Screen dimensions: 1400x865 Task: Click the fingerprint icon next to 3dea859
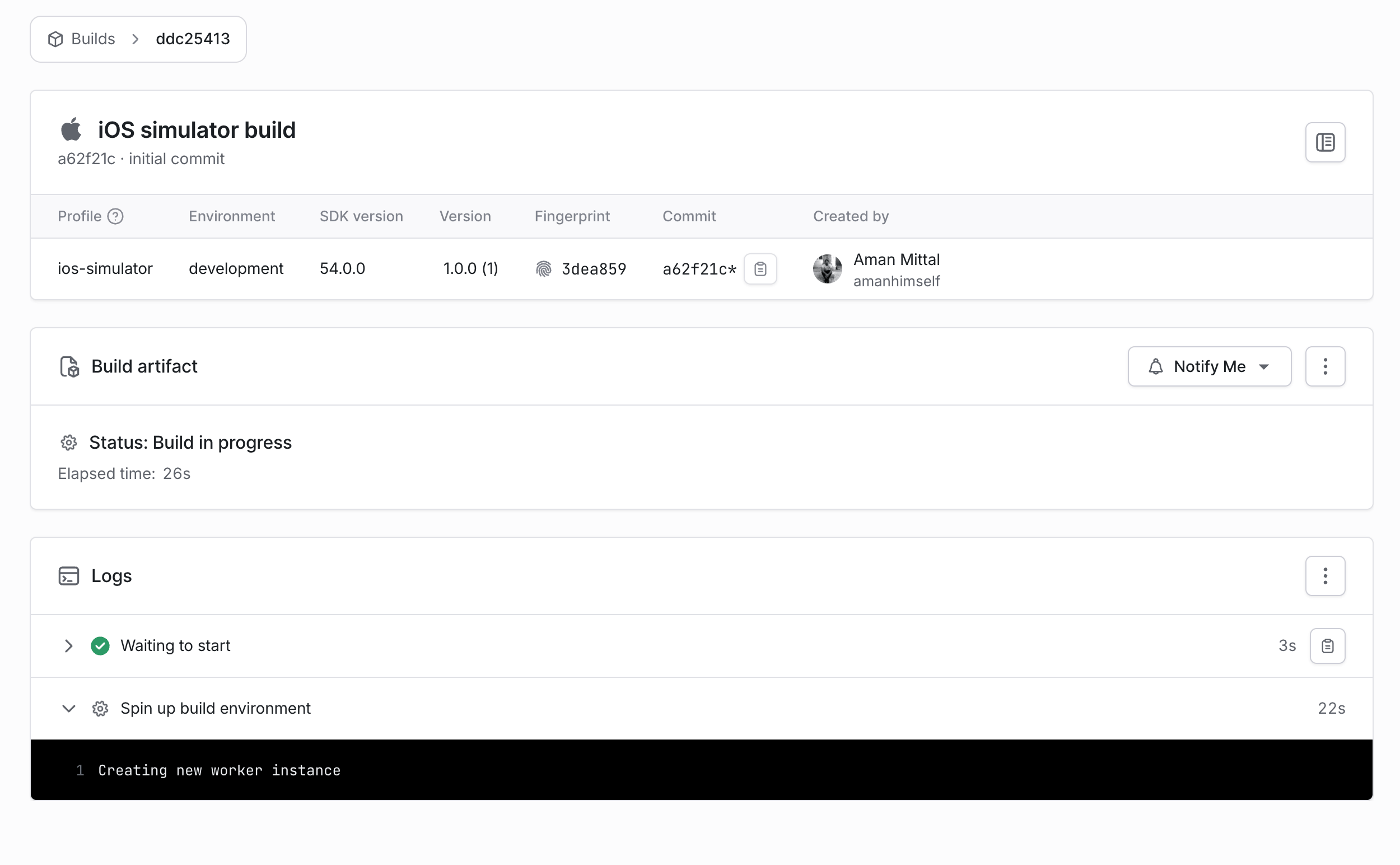pos(543,269)
